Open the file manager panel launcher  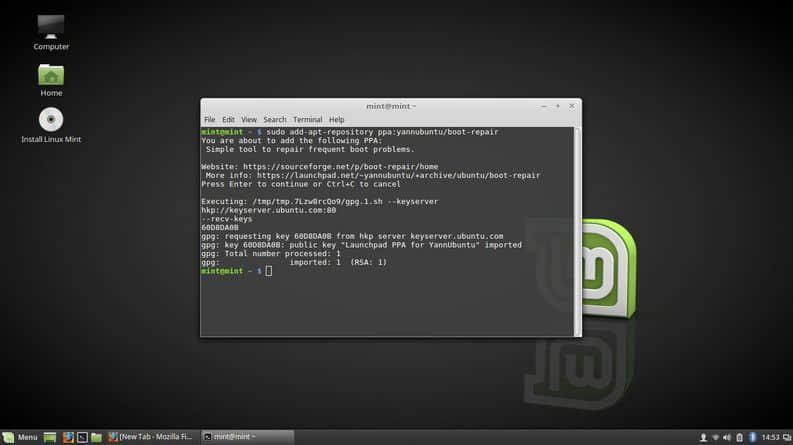tap(97, 437)
